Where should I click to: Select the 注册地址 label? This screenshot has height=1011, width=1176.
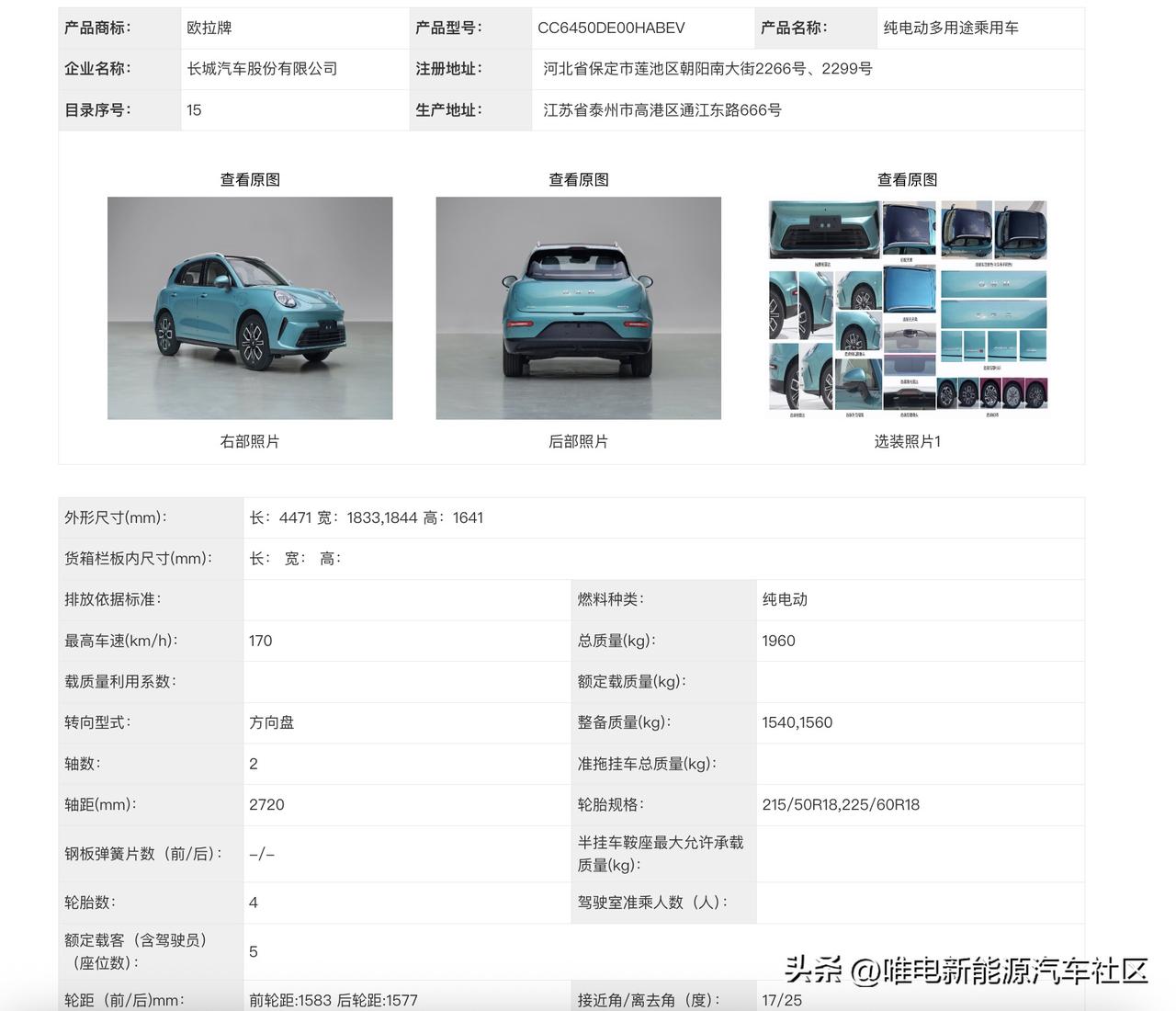(x=448, y=69)
